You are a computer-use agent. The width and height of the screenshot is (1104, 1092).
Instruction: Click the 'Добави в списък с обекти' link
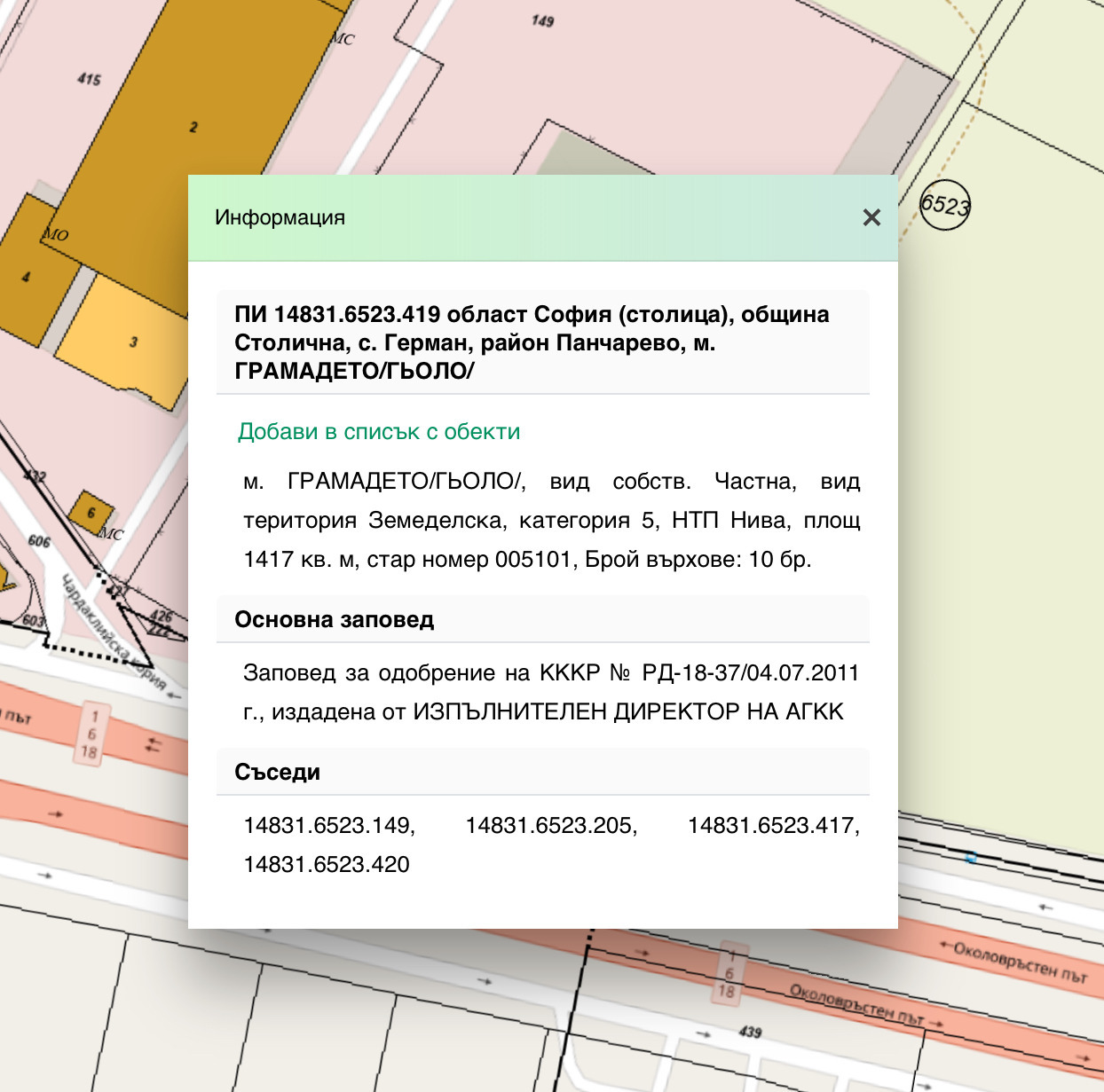[379, 432]
